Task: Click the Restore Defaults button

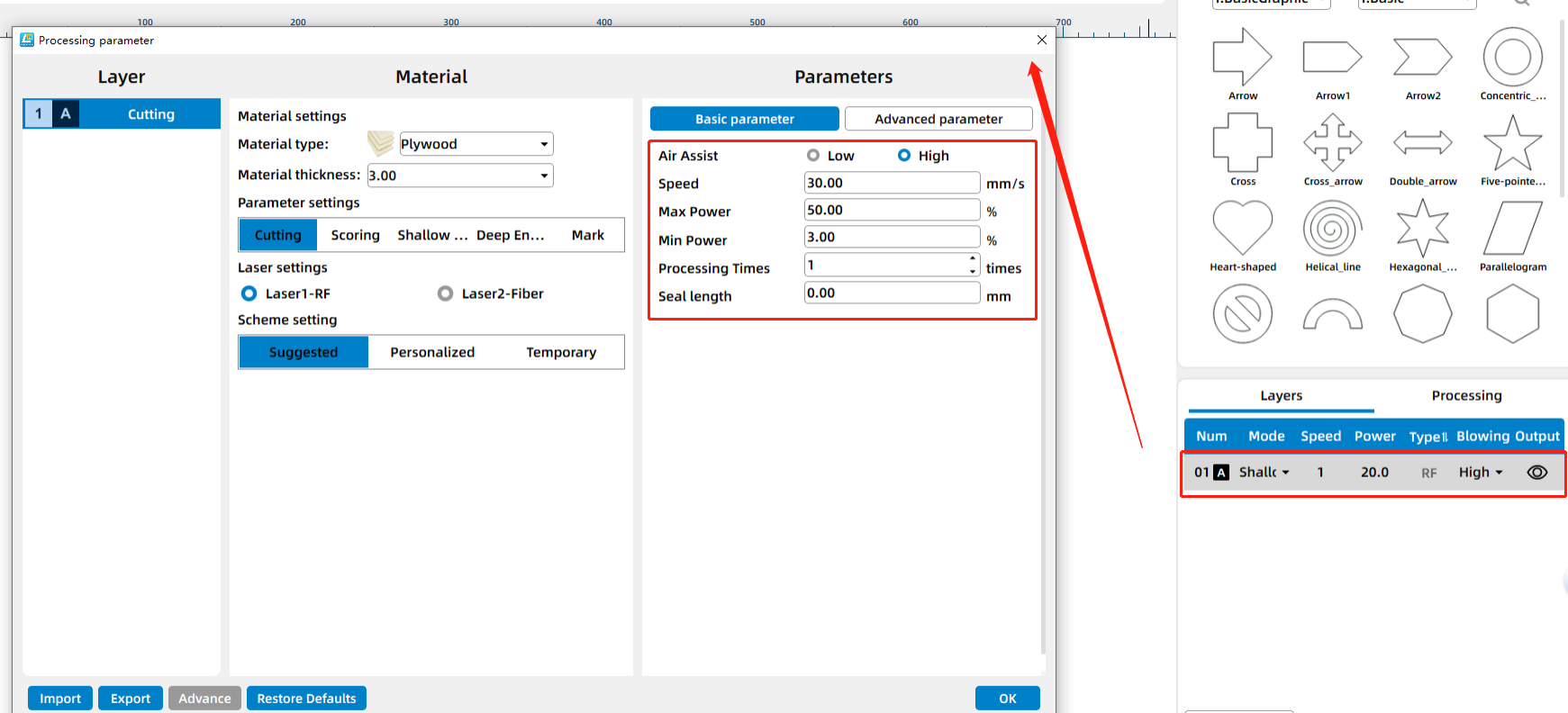Action: 306,699
